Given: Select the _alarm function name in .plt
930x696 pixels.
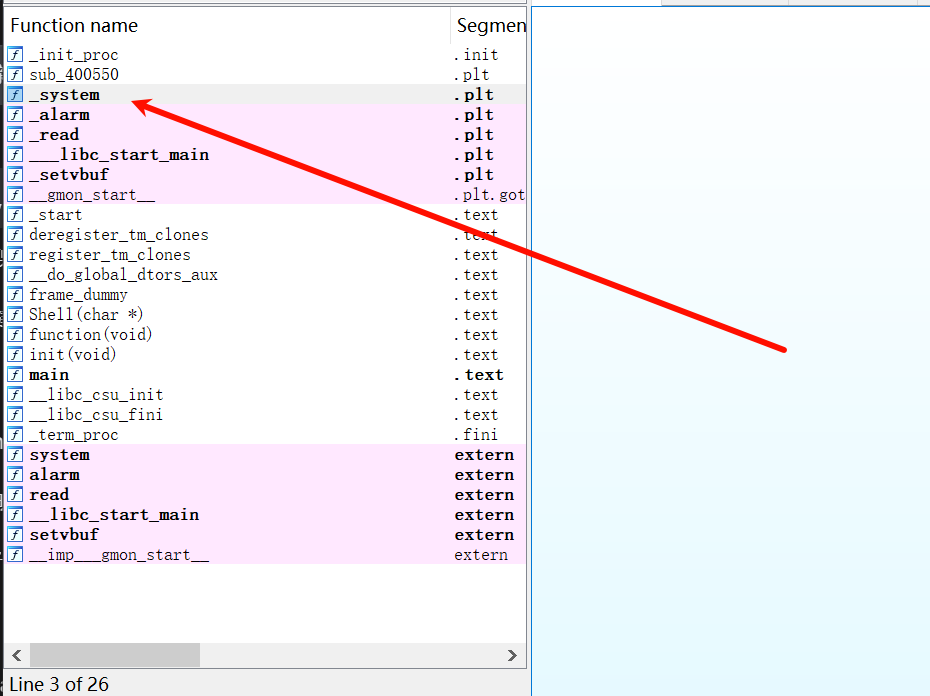Looking at the screenshot, I should click(59, 115).
